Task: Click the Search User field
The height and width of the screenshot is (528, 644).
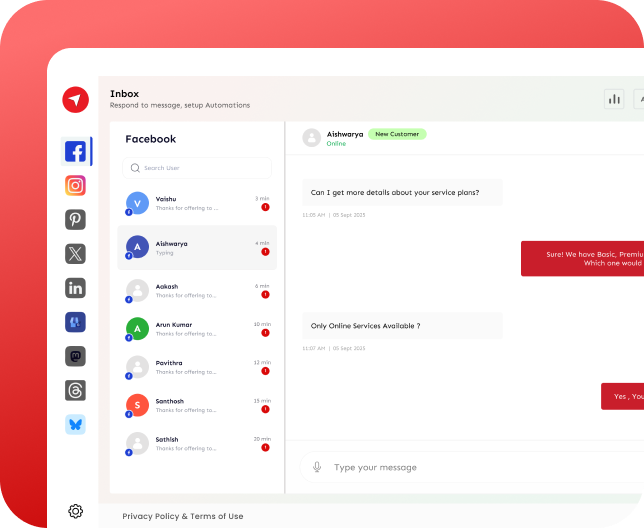Action: coord(197,168)
